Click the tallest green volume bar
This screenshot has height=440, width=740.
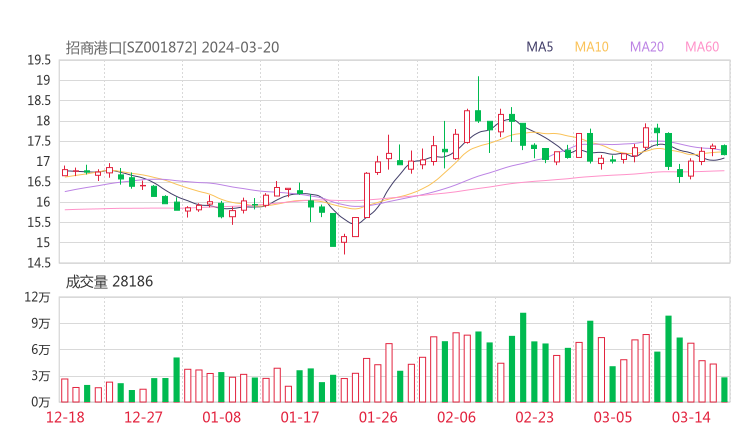coord(523,357)
